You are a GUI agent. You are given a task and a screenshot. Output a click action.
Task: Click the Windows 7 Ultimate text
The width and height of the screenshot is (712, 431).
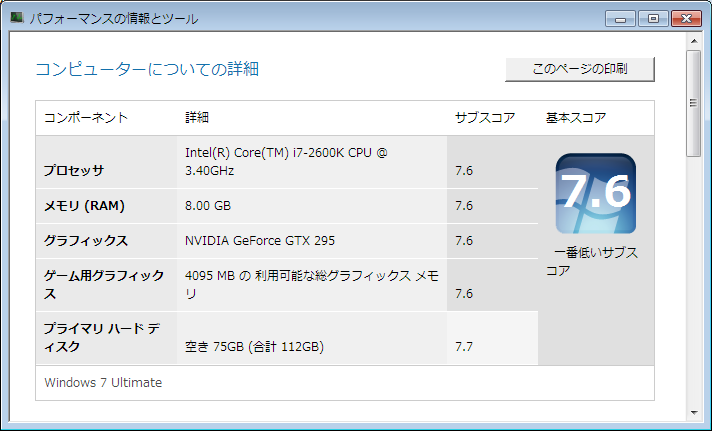(103, 383)
